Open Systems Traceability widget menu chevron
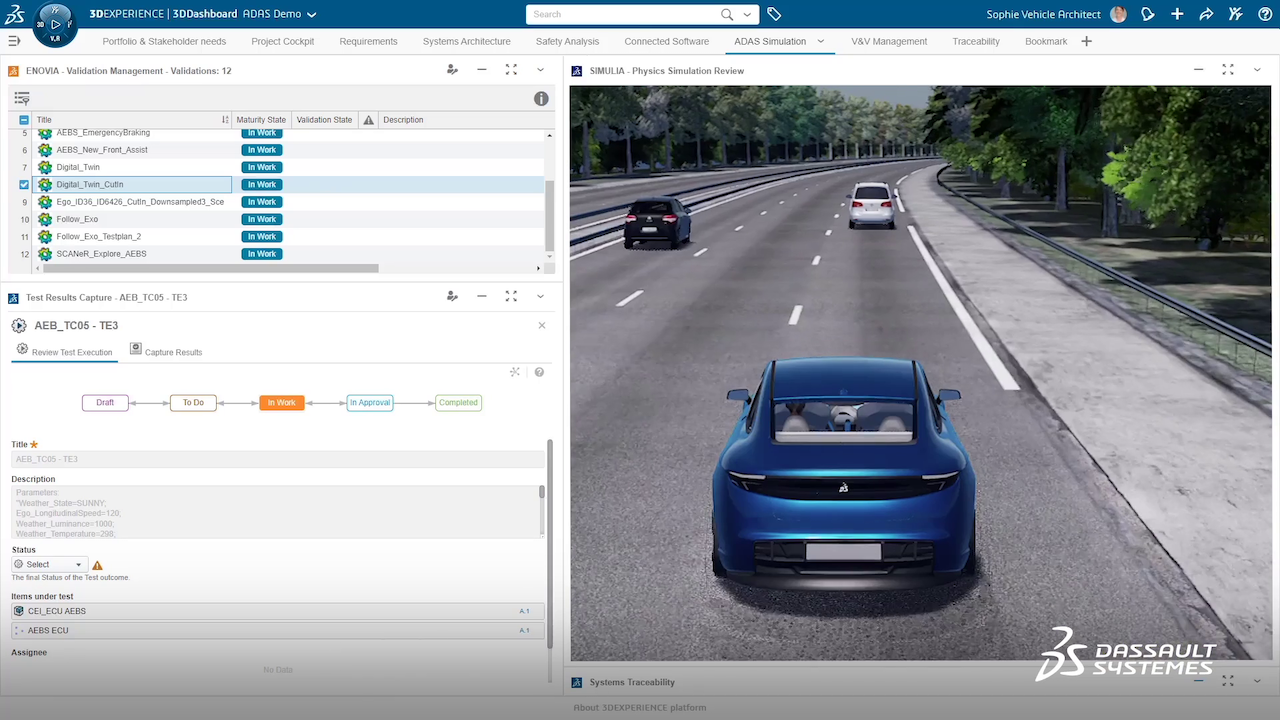1280x720 pixels. (x=1257, y=681)
